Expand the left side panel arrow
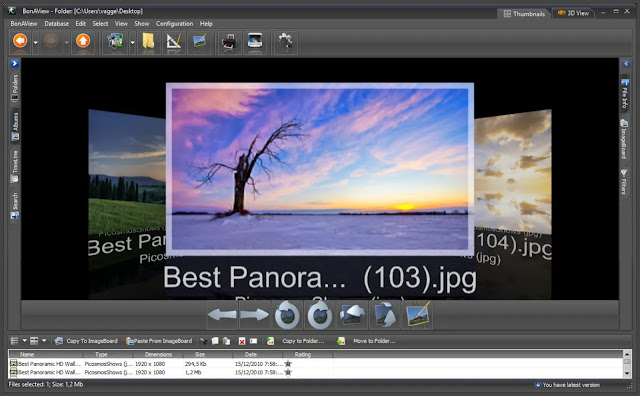 coord(14,63)
